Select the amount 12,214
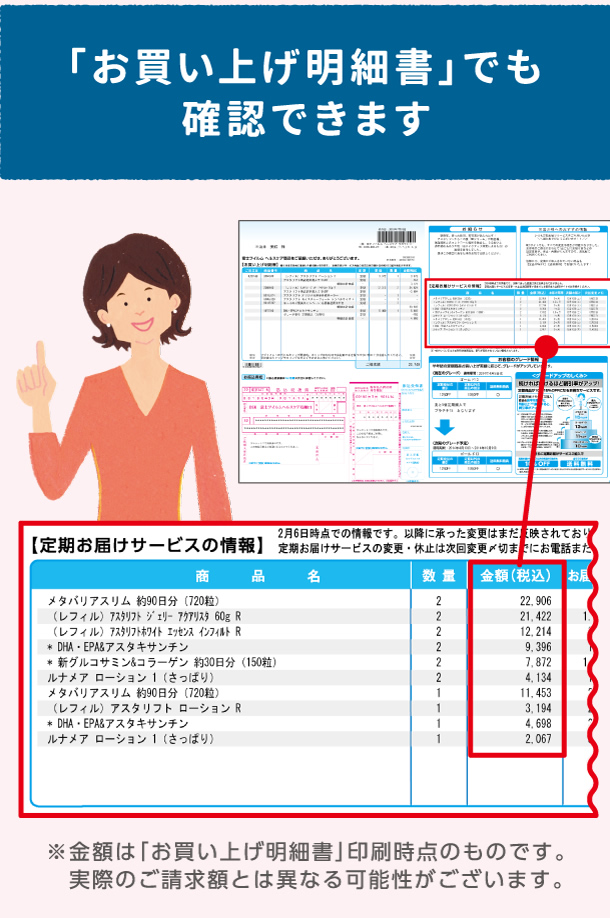Screen dimensions: 610x918 536,631
